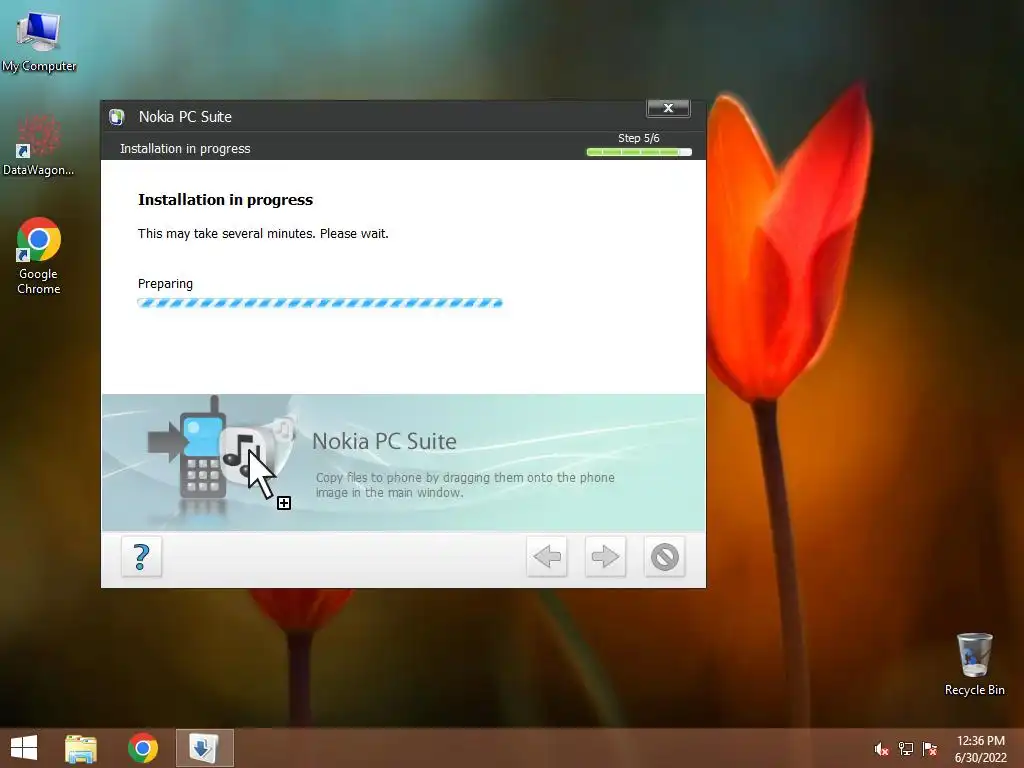Select the Google Chrome desktop shortcut

coord(39,256)
